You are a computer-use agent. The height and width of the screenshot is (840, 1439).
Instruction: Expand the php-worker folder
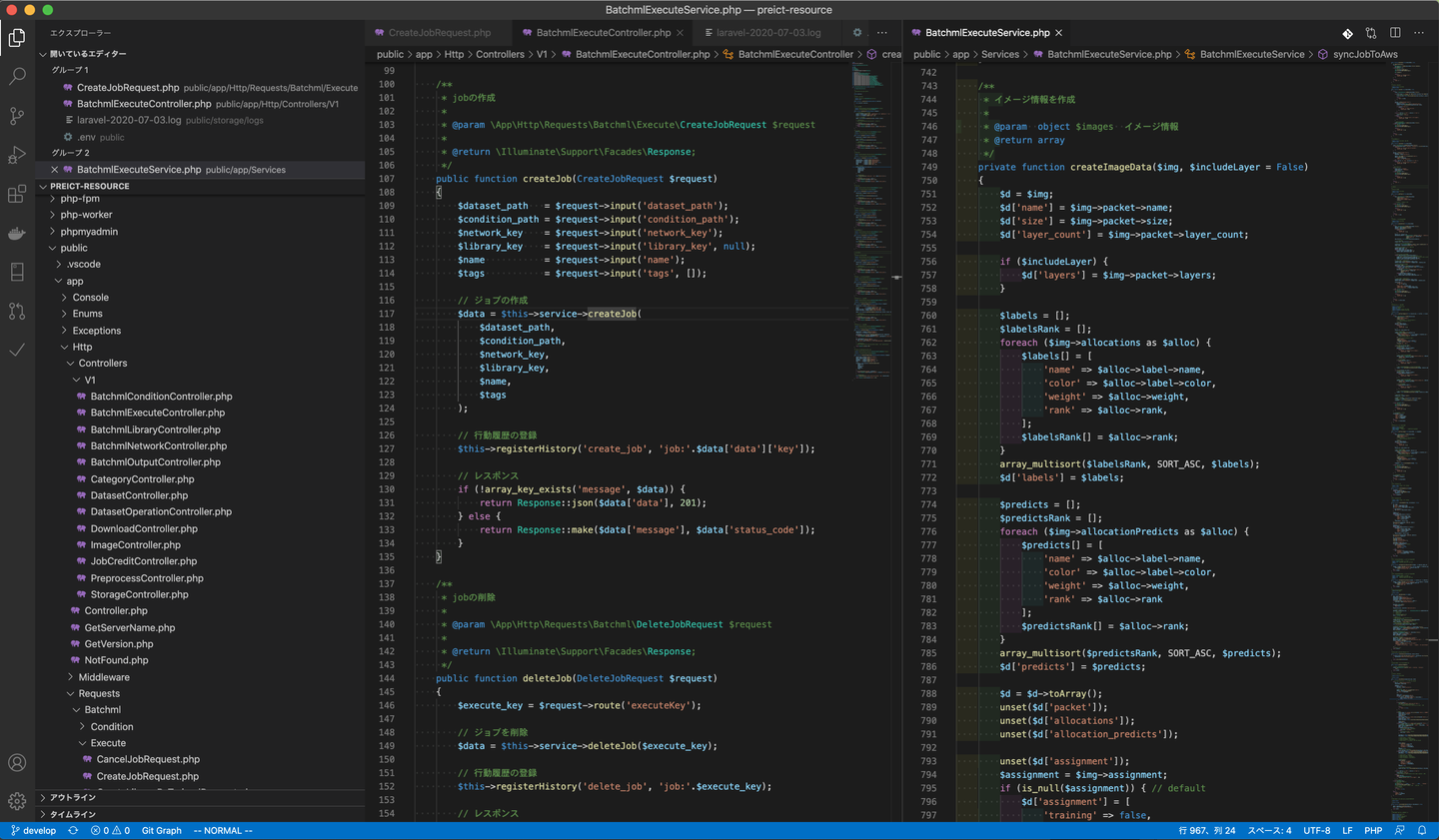click(86, 215)
